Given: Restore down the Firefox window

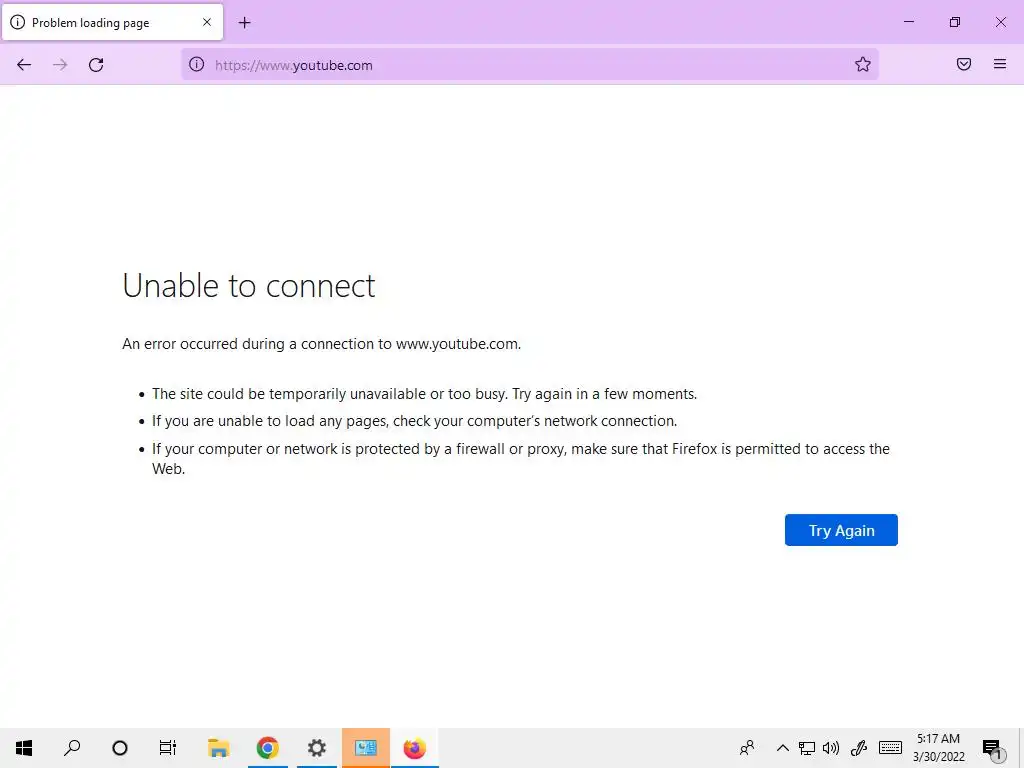Looking at the screenshot, I should 955,22.
